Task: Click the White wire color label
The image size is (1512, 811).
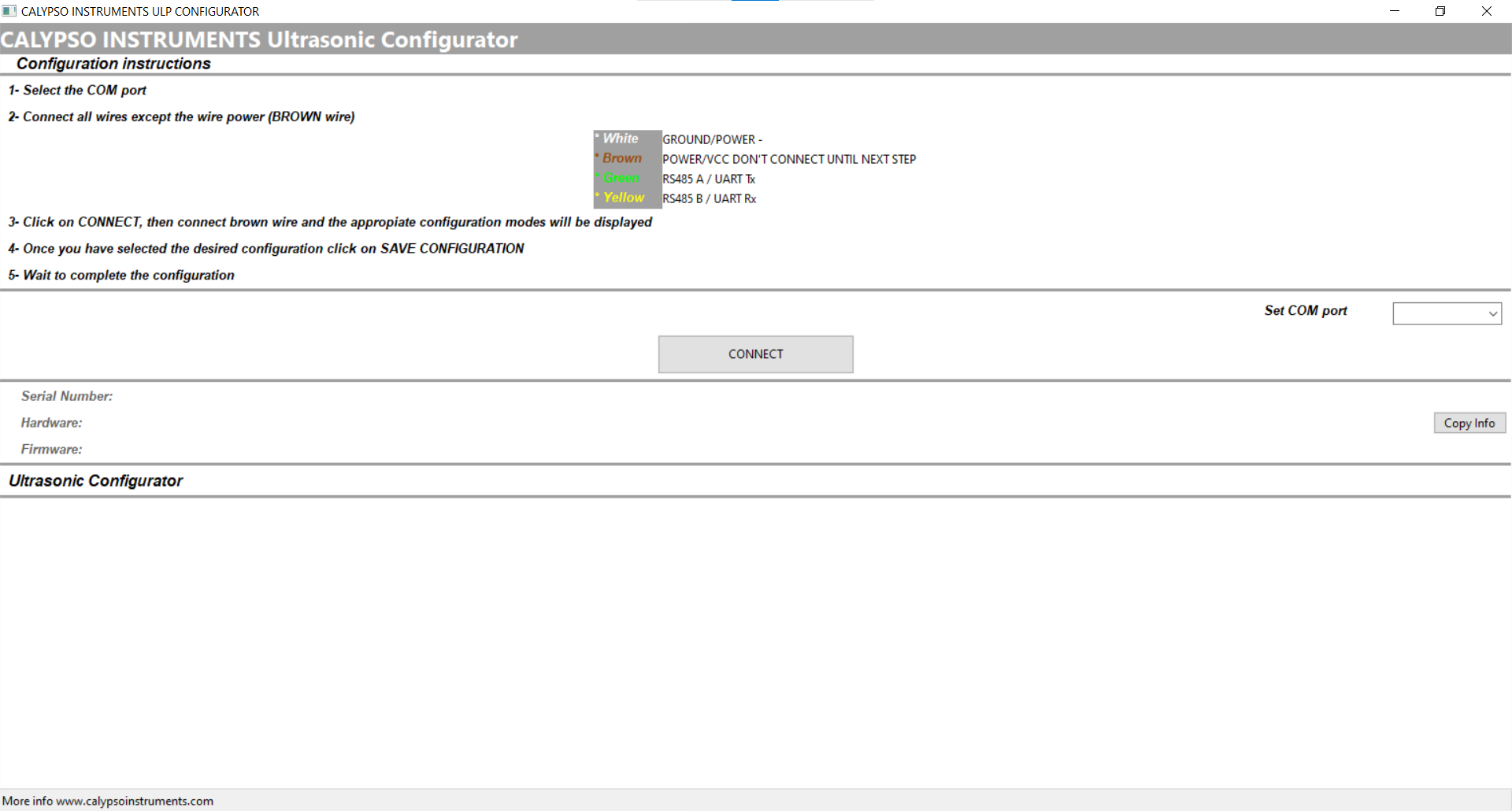Action: pos(621,139)
